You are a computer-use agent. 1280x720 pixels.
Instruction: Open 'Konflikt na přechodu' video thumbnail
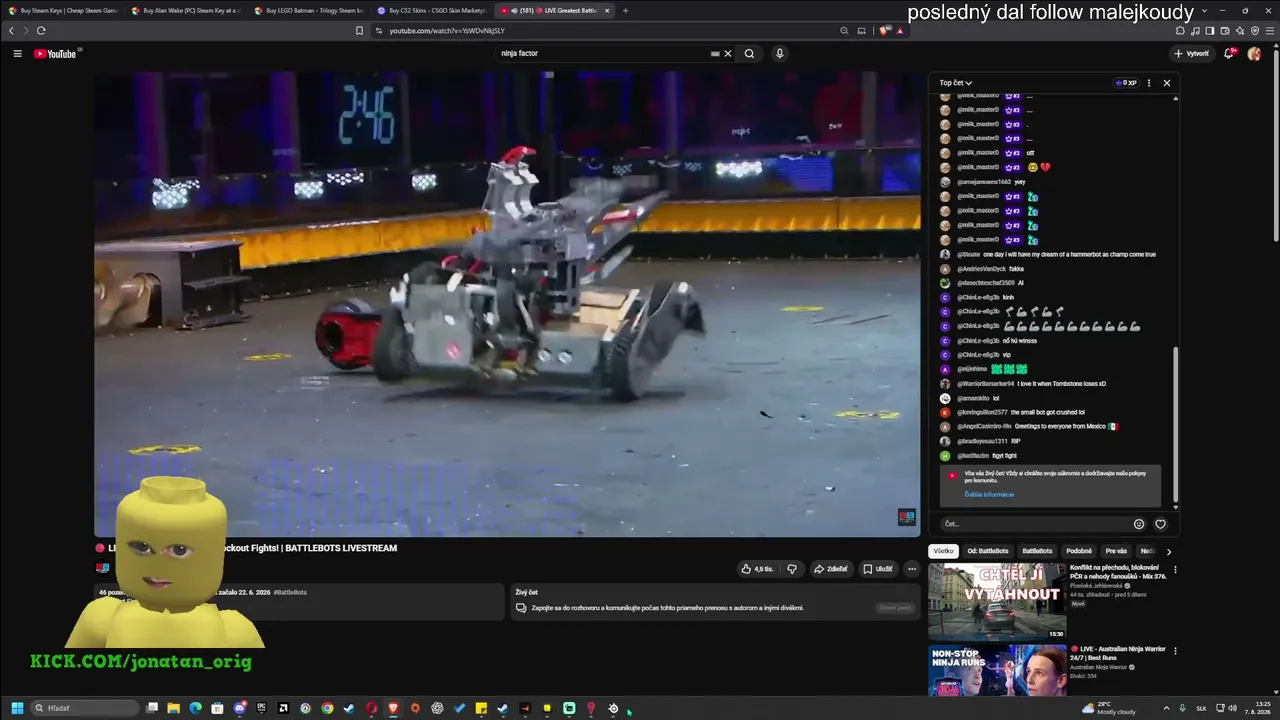coord(997,601)
